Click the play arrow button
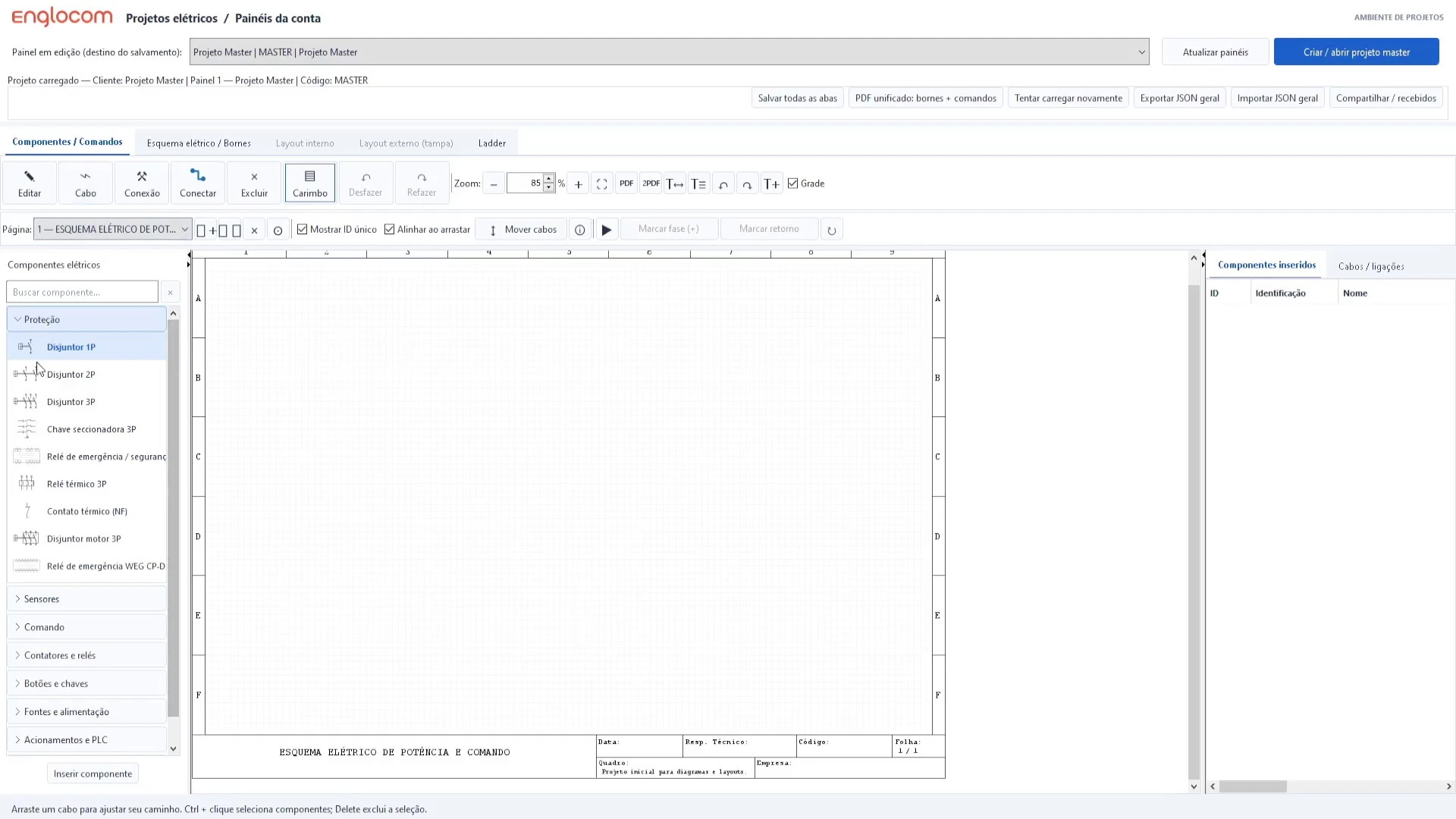 [607, 230]
